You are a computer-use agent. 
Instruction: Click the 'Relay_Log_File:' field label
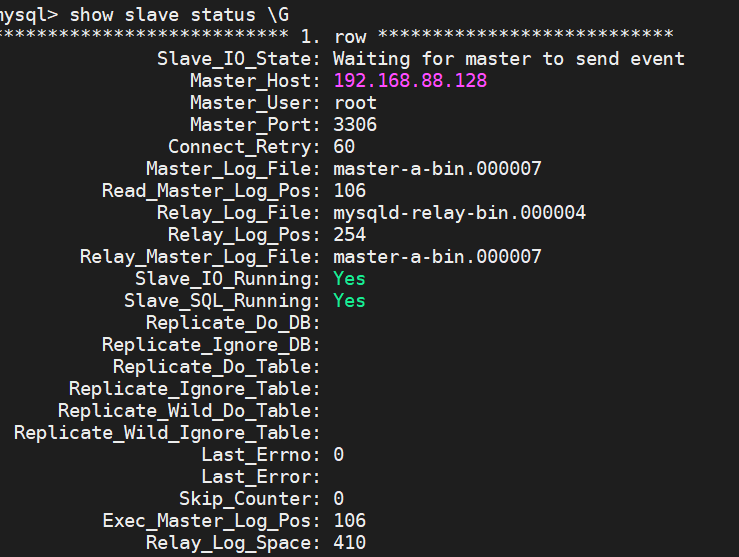[x=238, y=213]
